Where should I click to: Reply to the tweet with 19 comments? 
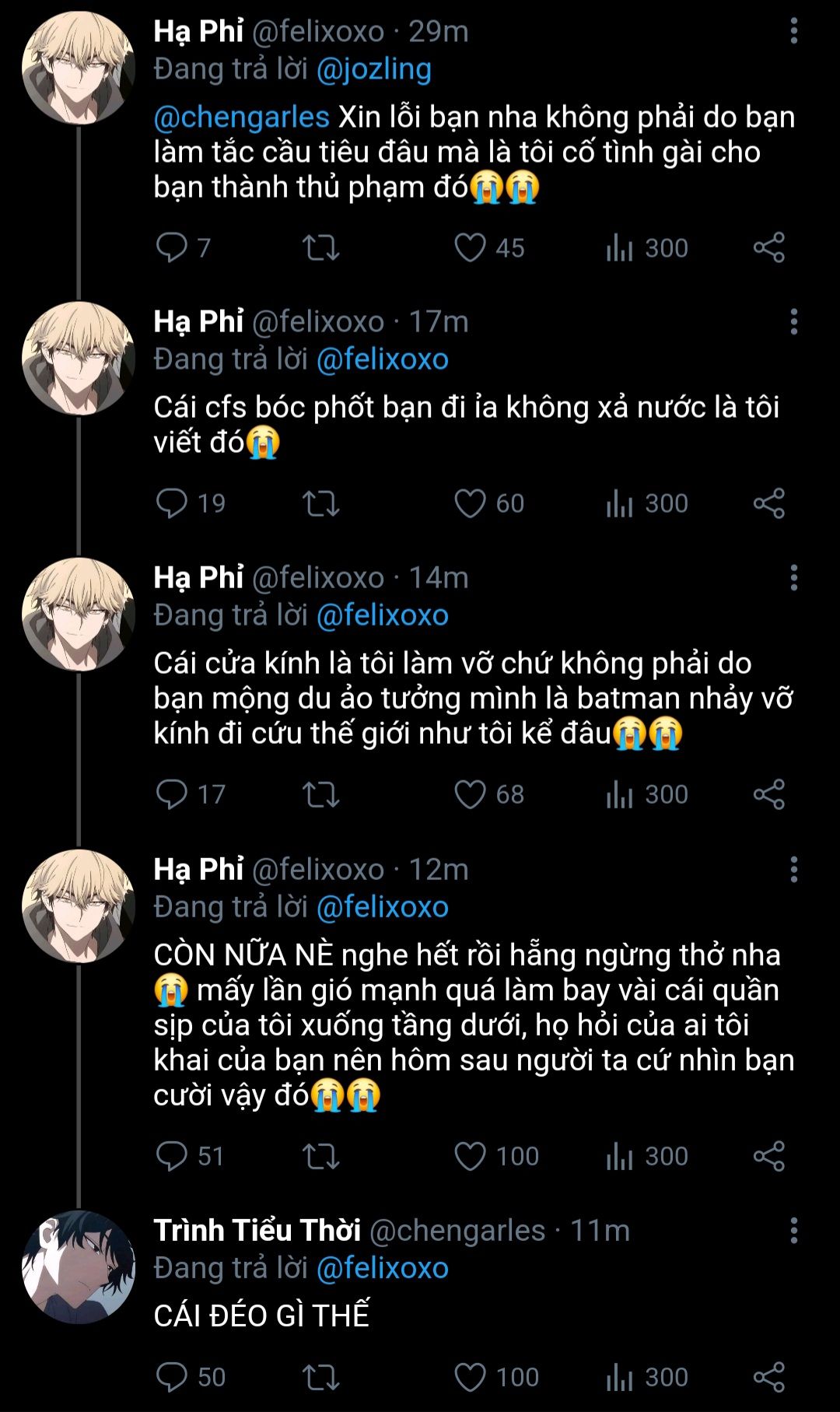point(171,503)
